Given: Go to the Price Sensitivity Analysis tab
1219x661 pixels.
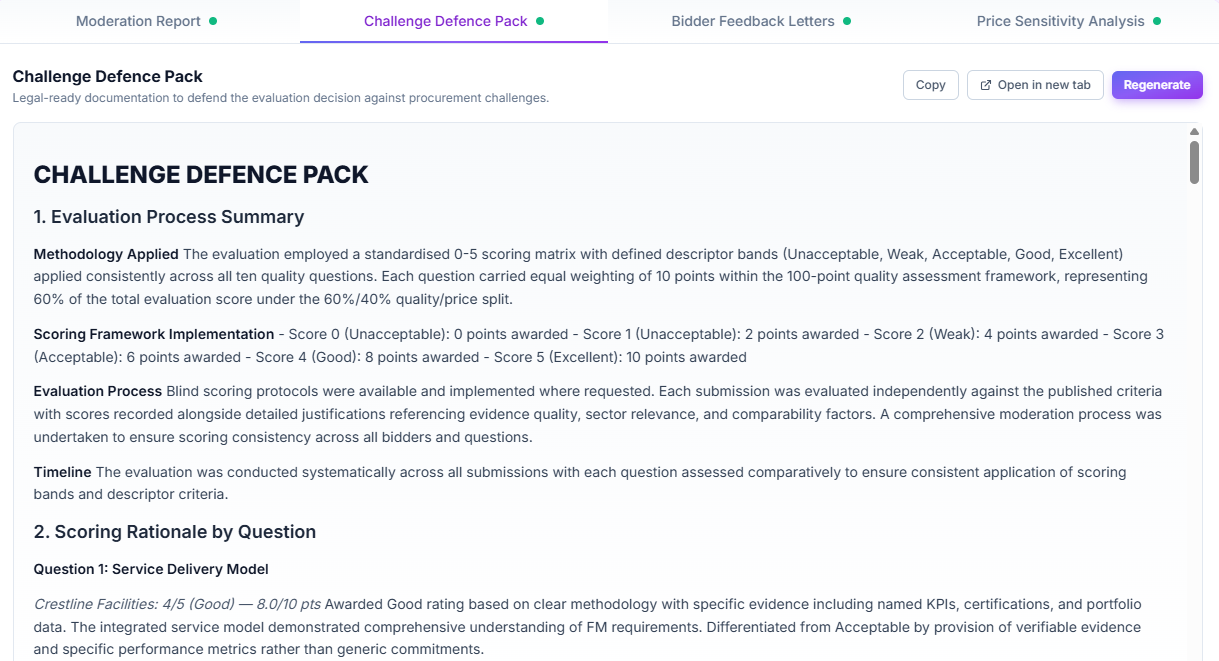Looking at the screenshot, I should (1060, 21).
